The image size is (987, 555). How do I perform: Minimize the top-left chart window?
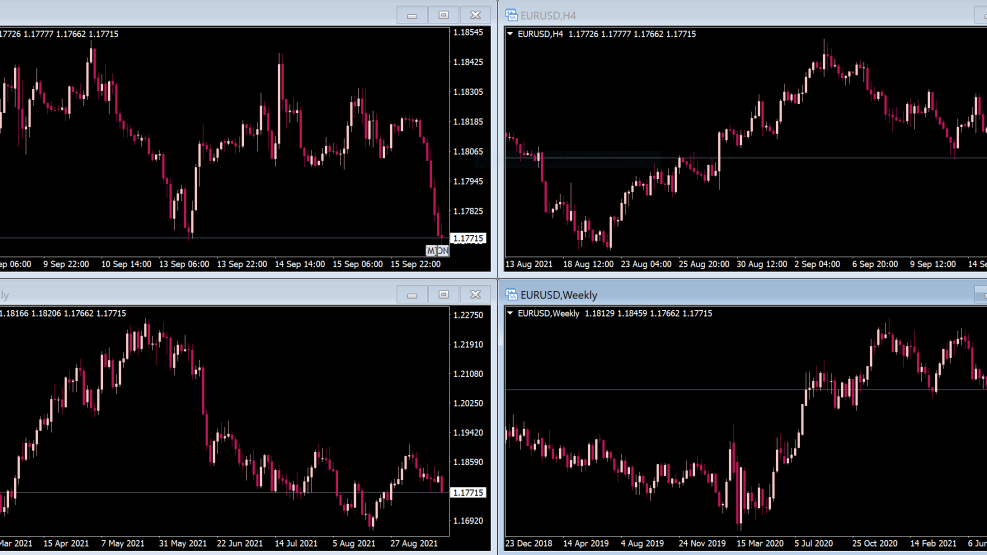pyautogui.click(x=412, y=15)
